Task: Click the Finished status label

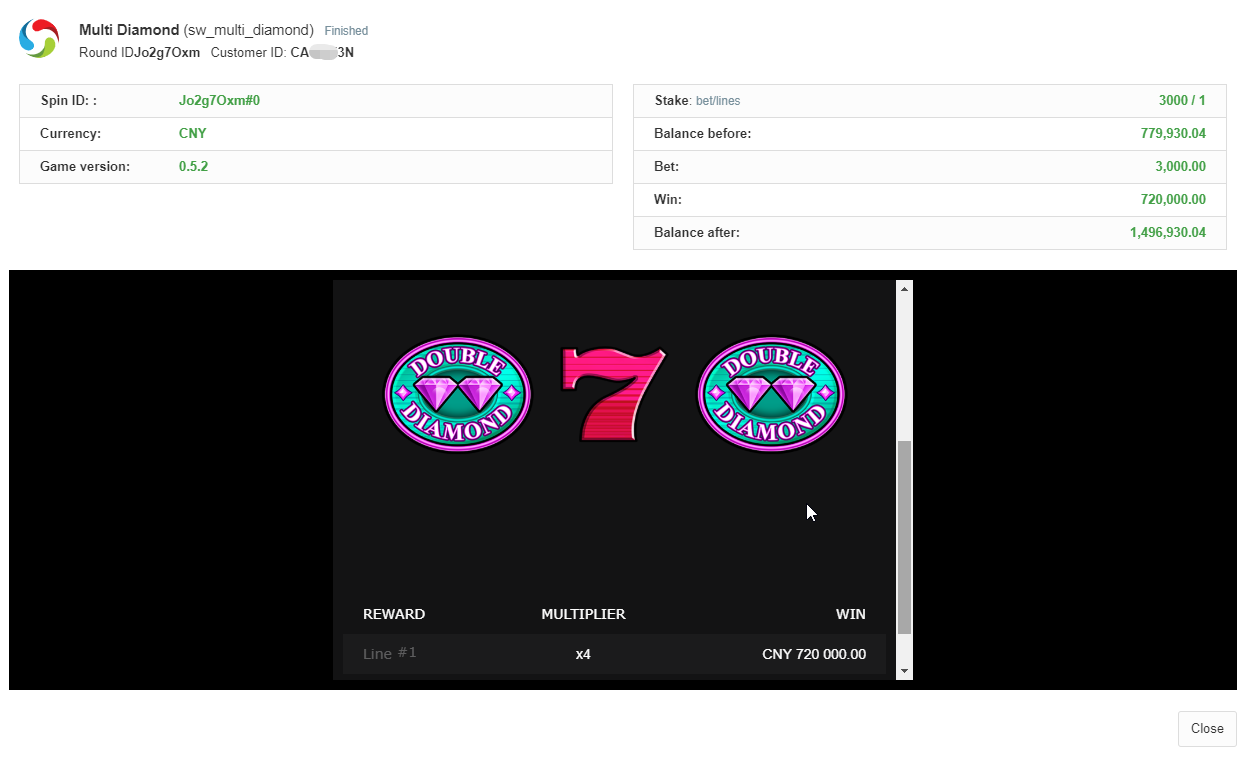Action: coord(346,31)
